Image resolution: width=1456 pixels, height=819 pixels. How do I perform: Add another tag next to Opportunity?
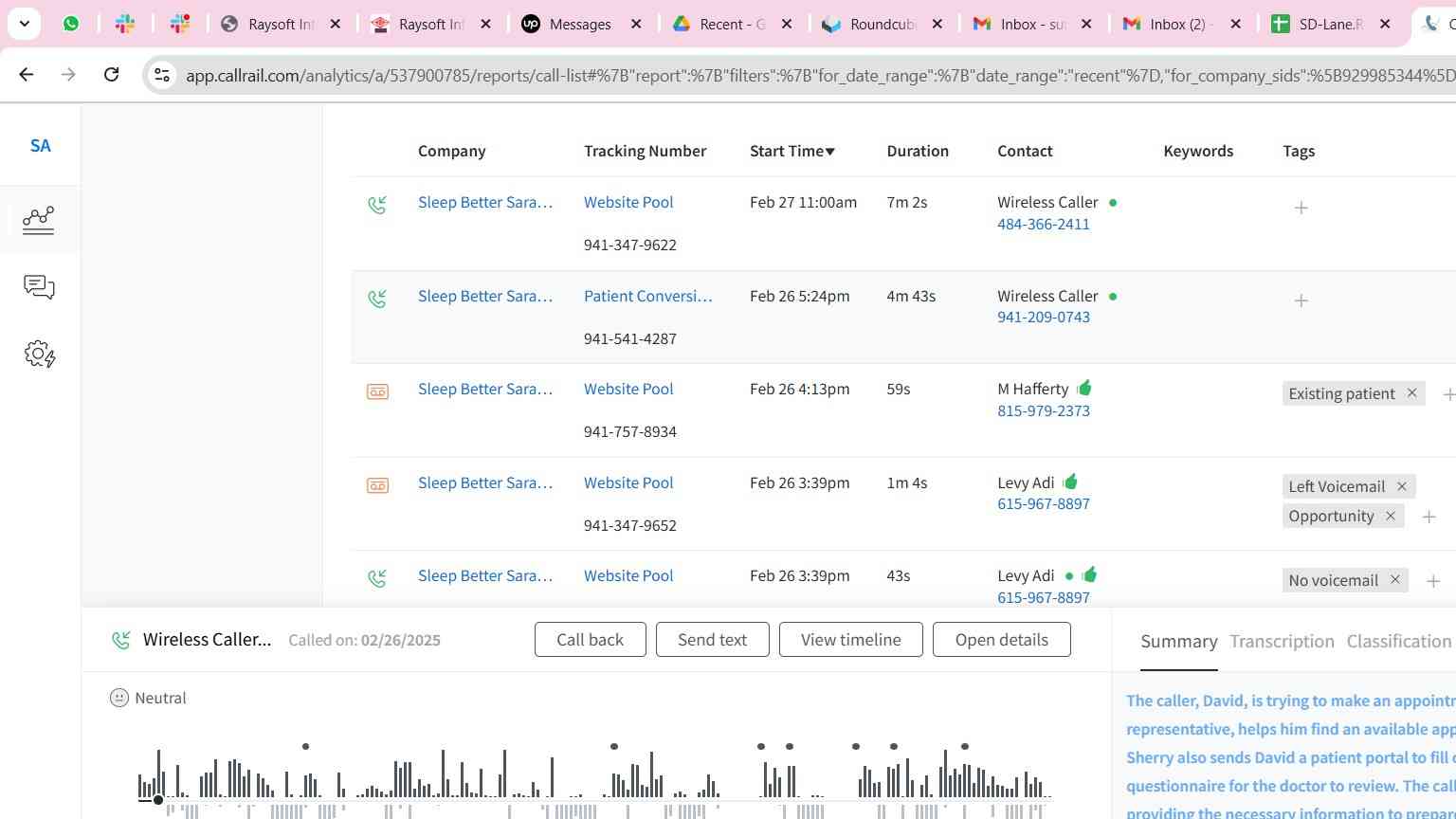pos(1429,517)
